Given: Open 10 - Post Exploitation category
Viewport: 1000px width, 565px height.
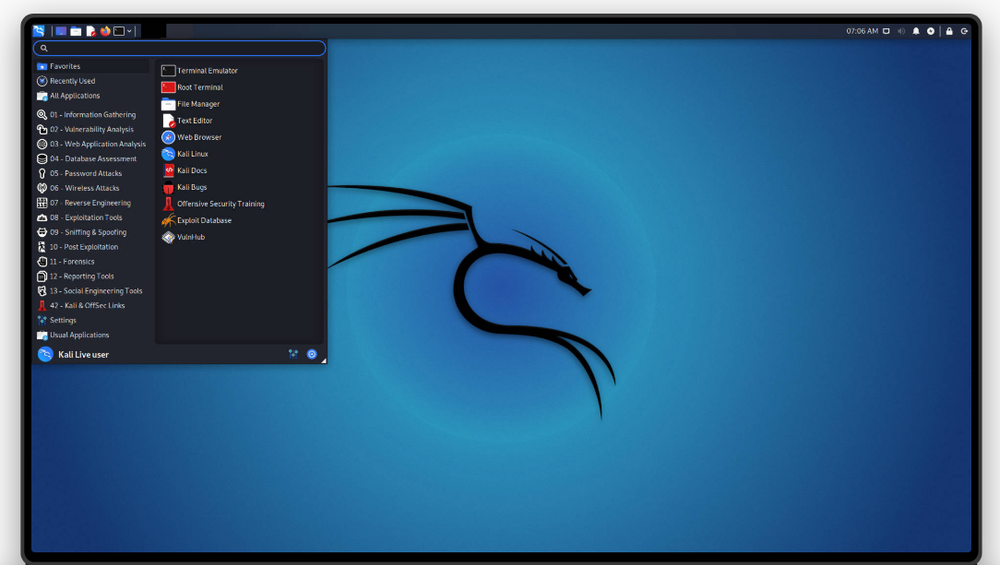Looking at the screenshot, I should (x=92, y=247).
